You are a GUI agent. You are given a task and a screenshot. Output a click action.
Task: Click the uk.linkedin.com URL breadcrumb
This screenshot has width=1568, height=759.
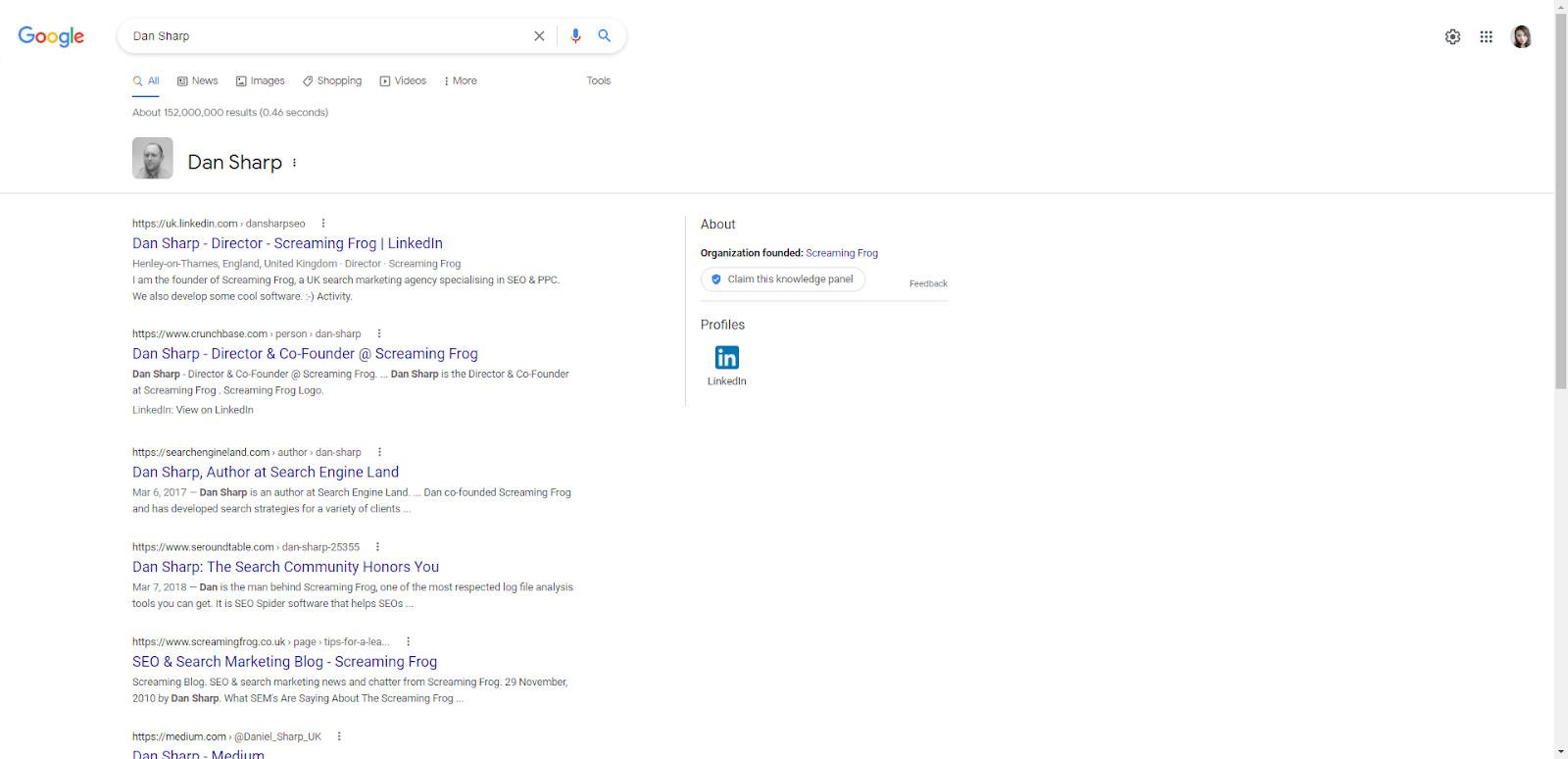point(219,224)
